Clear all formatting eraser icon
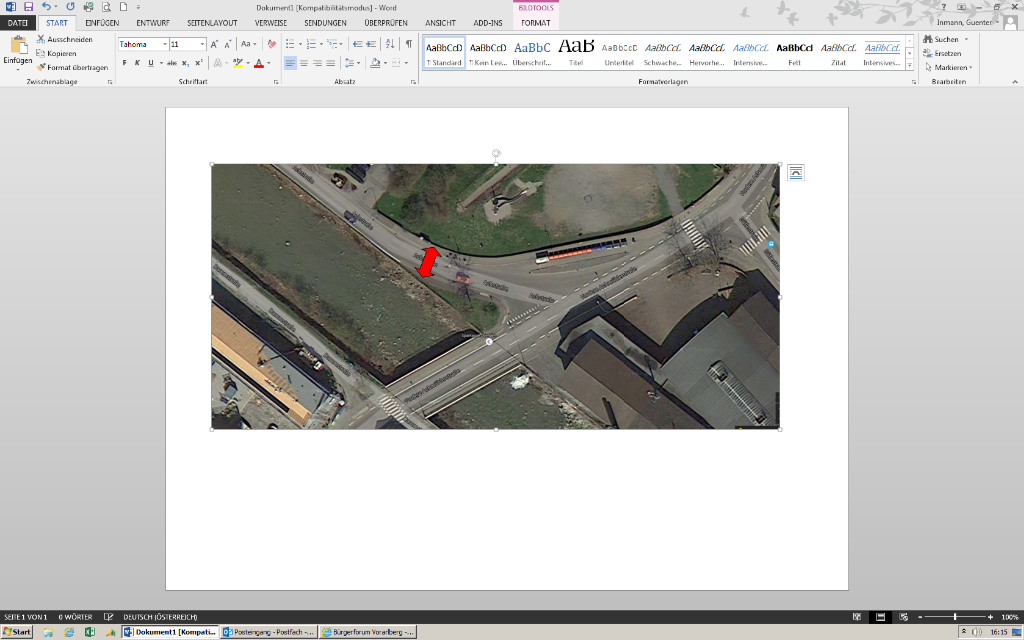The height and width of the screenshot is (640, 1024). (272, 44)
